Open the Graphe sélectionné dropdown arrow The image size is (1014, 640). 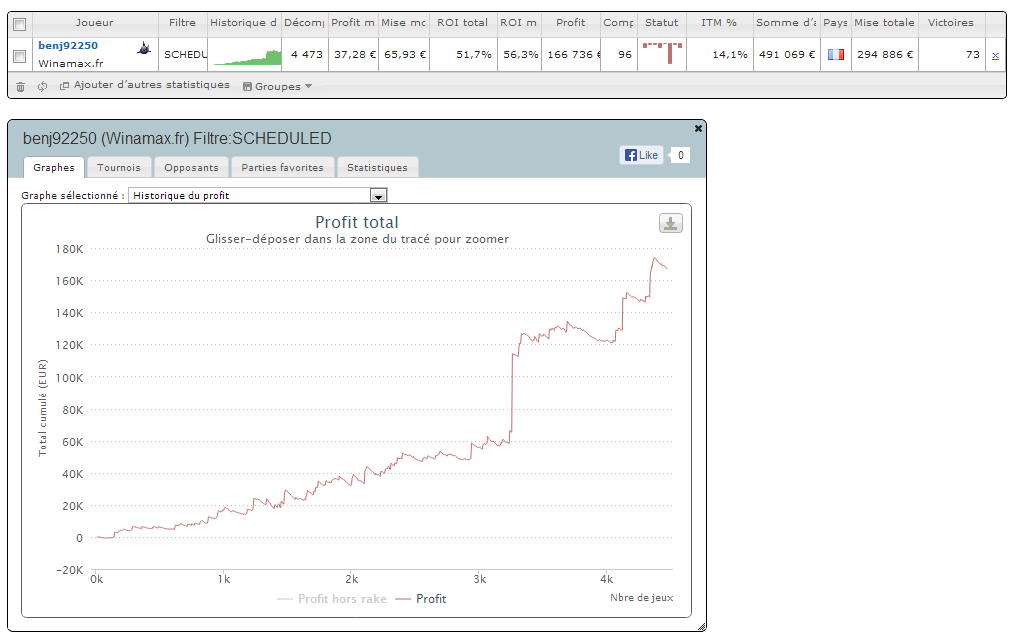pos(378,195)
